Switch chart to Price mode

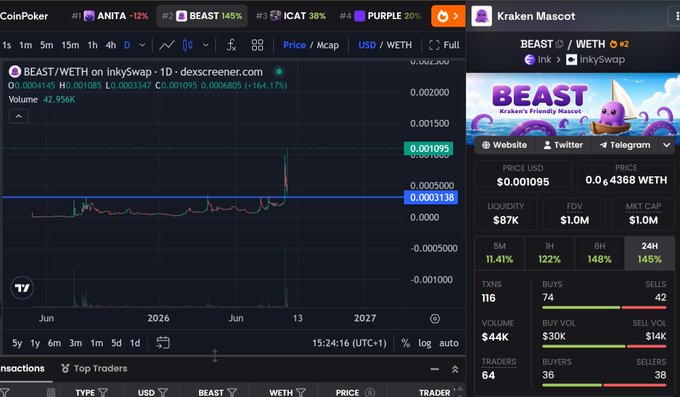(x=294, y=45)
